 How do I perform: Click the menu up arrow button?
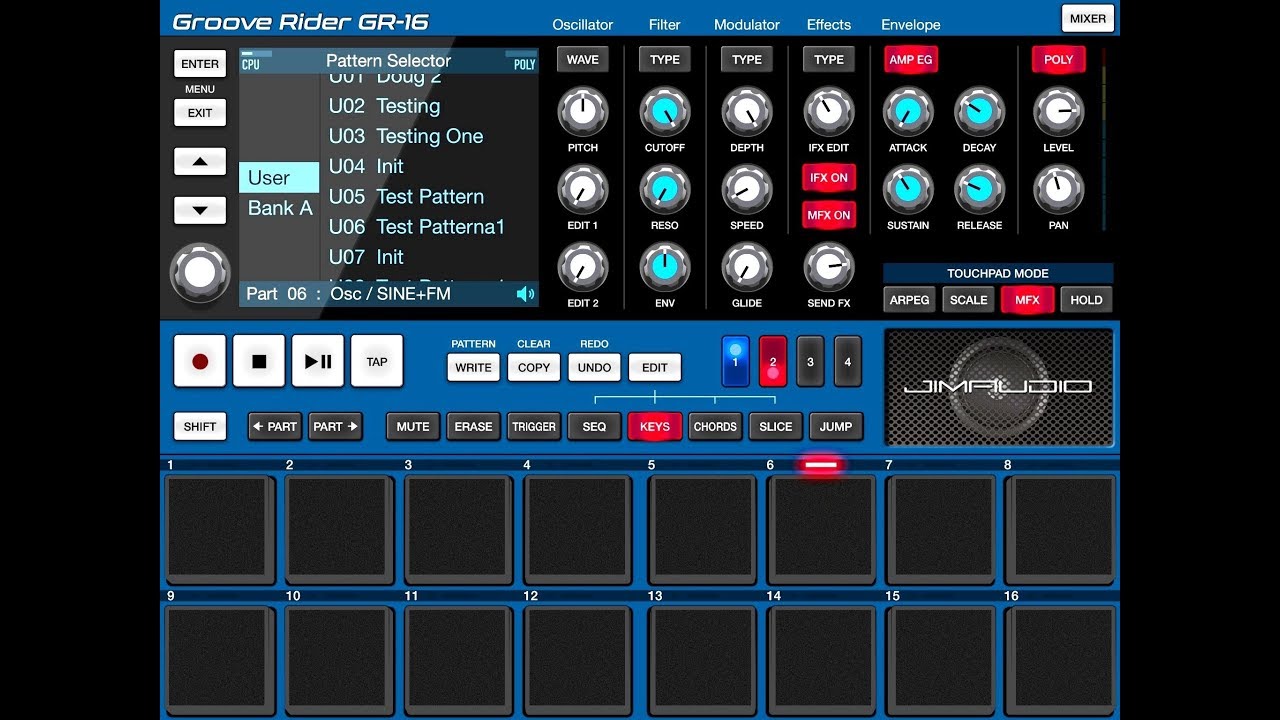point(200,161)
